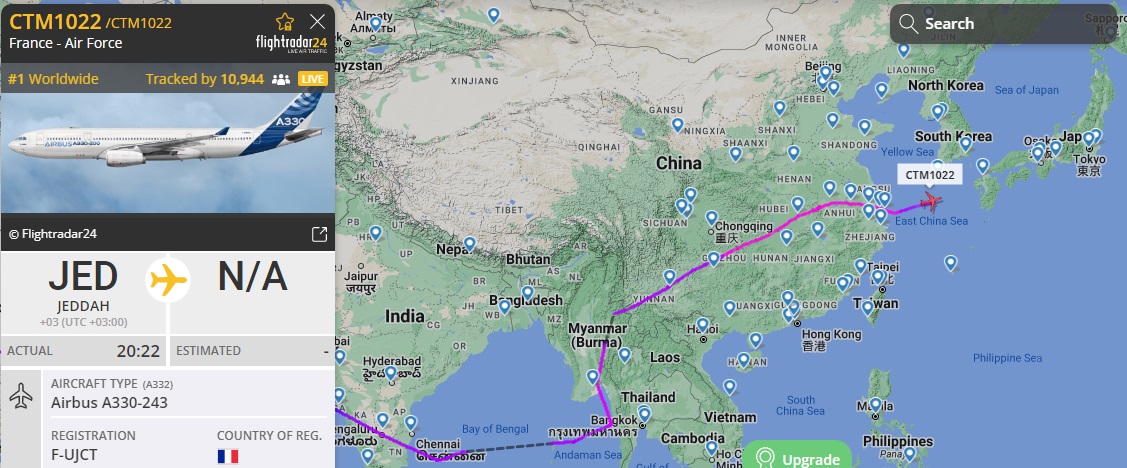
Task: Click the airport pin at Manila
Action: 875,406
